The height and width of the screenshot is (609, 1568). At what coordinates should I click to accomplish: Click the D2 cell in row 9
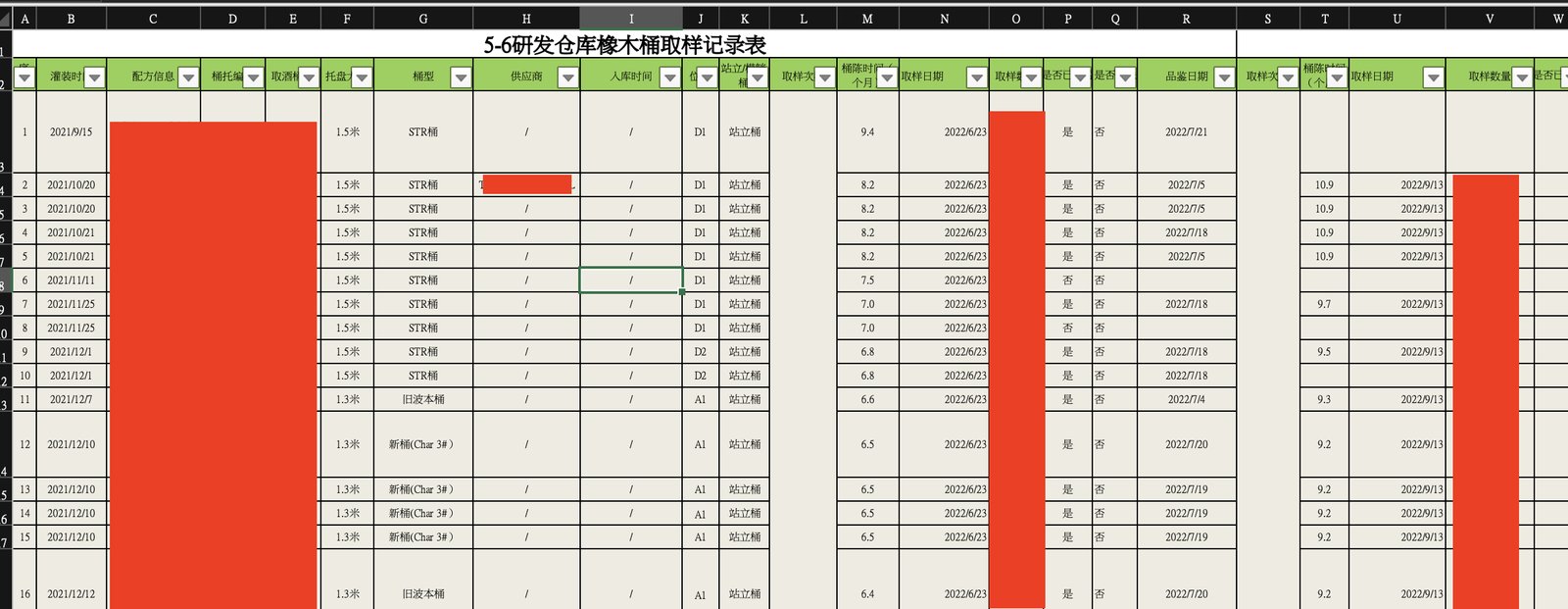point(700,352)
